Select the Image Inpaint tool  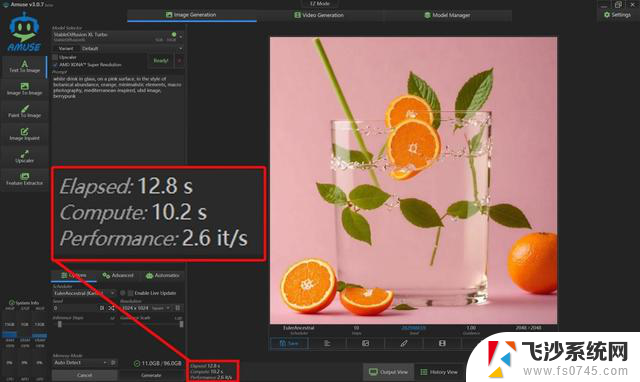[24, 134]
